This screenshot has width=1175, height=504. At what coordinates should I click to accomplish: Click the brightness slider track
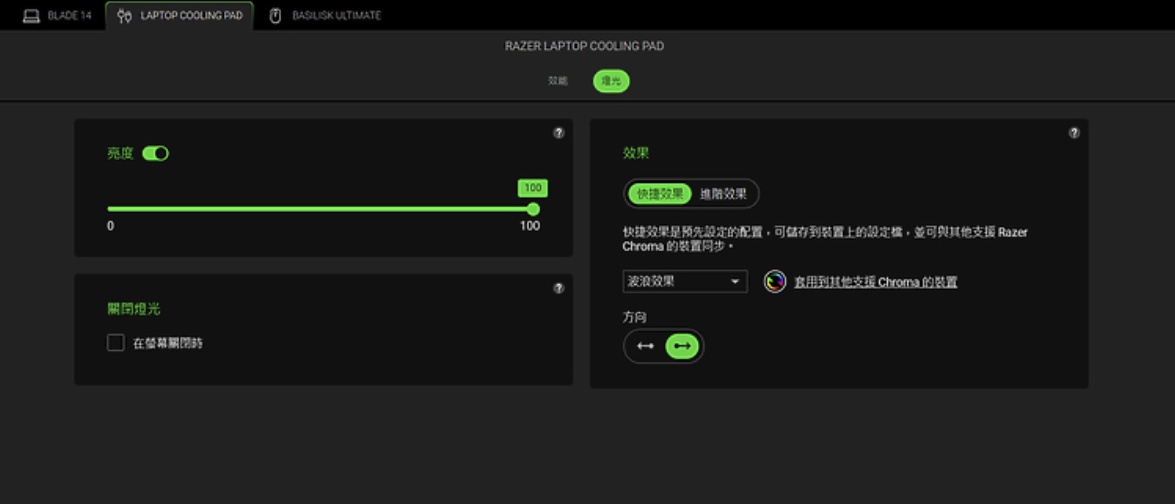point(320,209)
